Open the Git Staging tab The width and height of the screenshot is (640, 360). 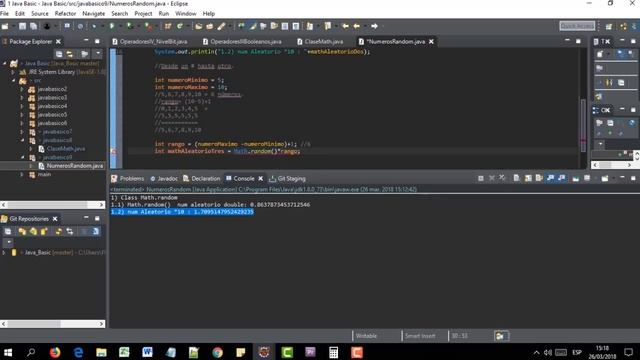(287, 178)
